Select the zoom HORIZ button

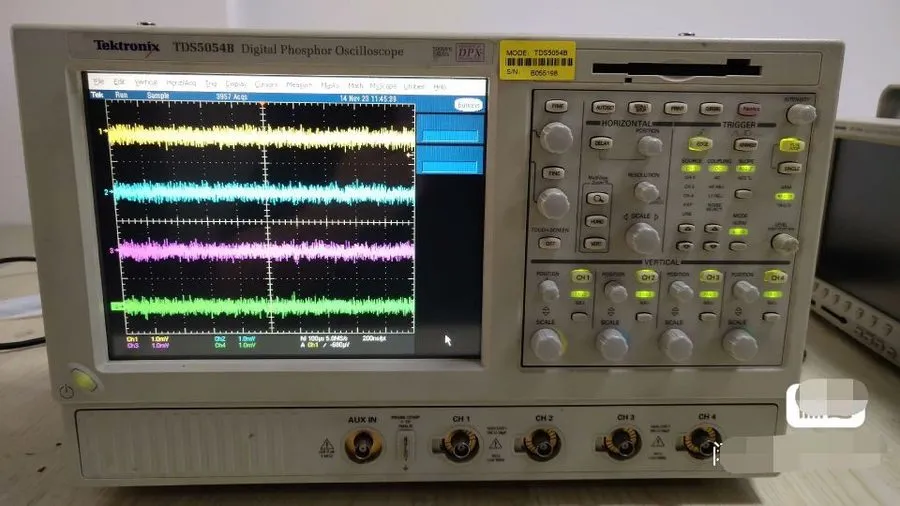click(596, 221)
